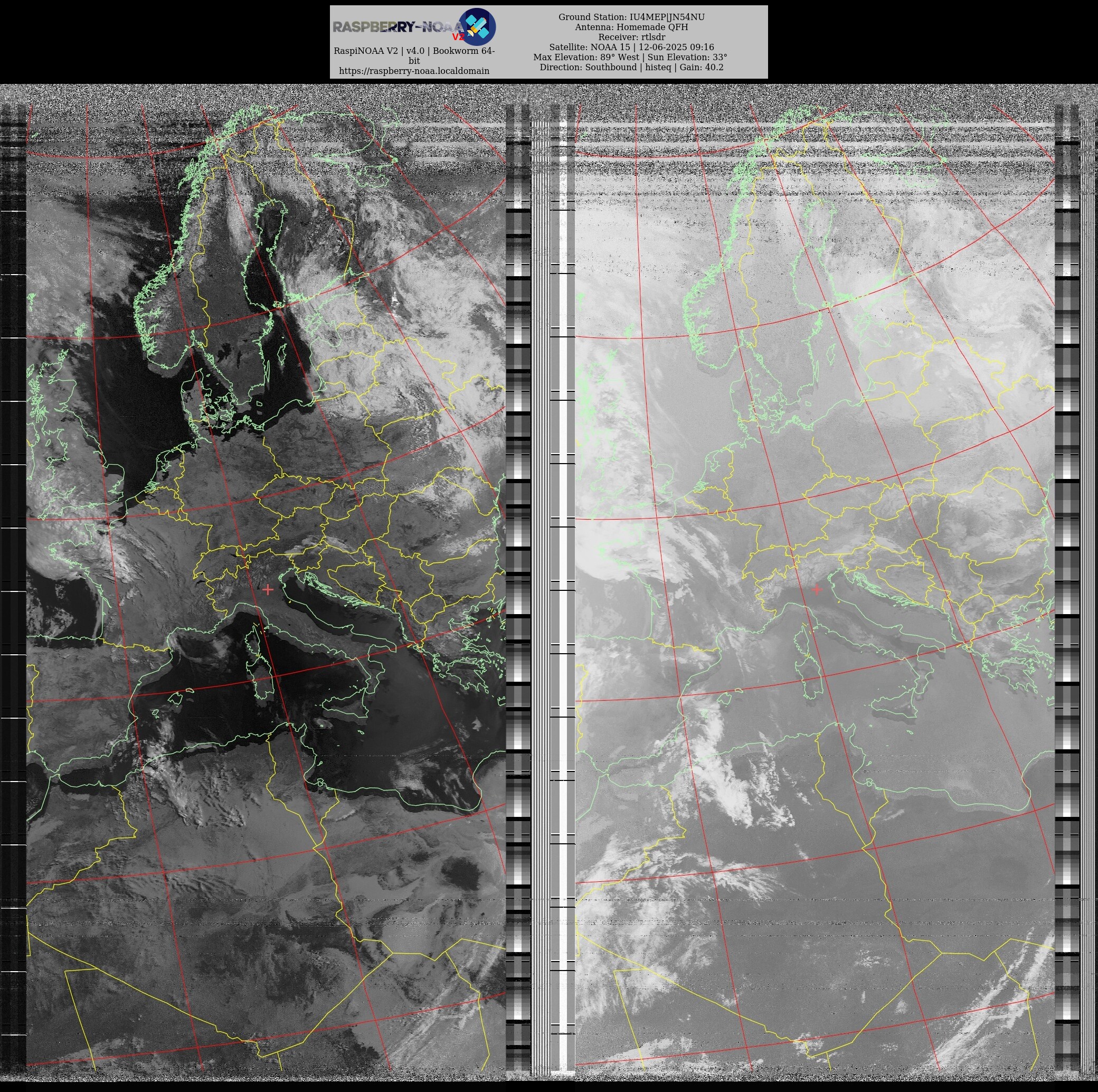Click the red cross marker on the right infrared image
The image size is (1098, 1092).
817,589
